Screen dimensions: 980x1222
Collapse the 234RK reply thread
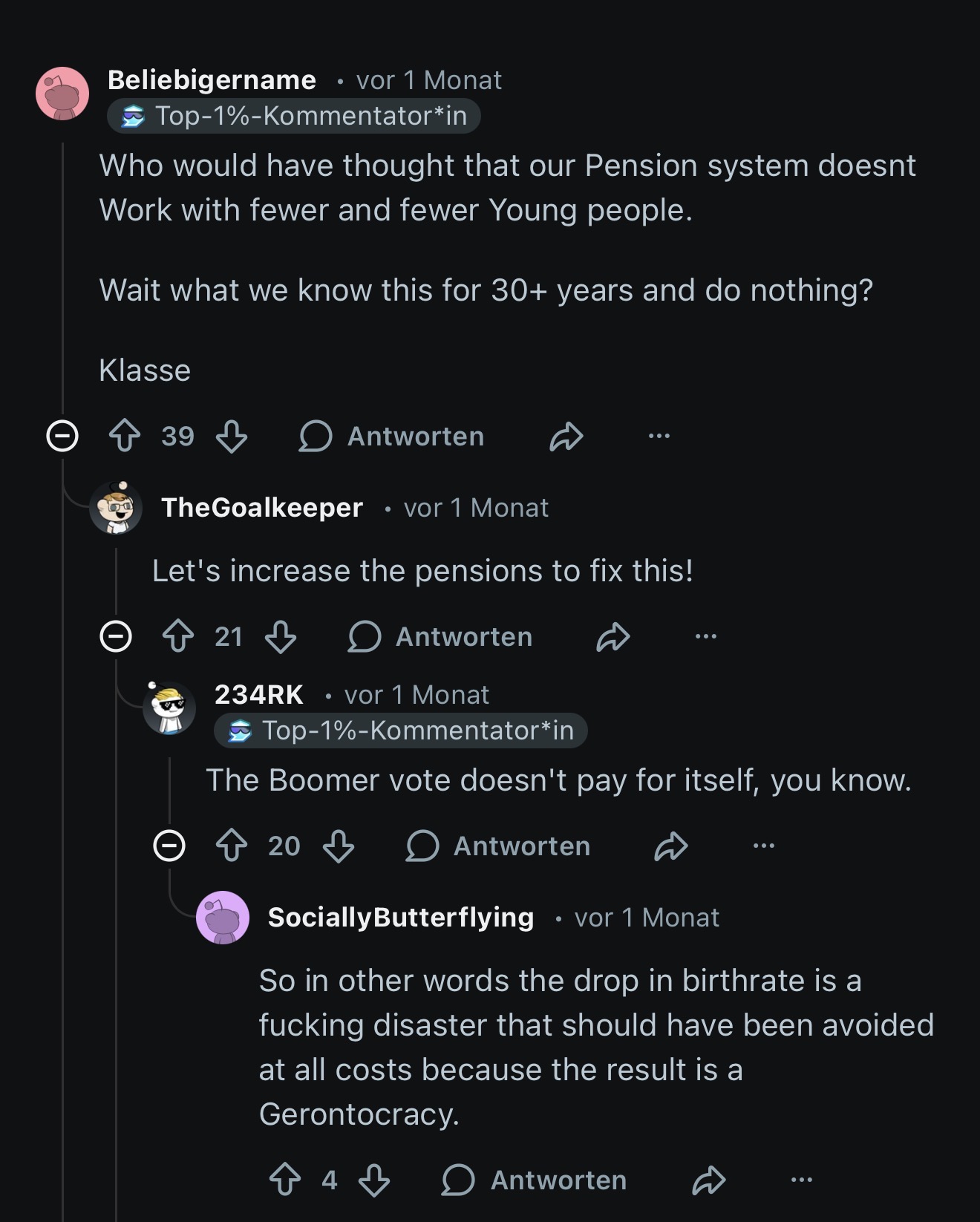click(x=169, y=846)
